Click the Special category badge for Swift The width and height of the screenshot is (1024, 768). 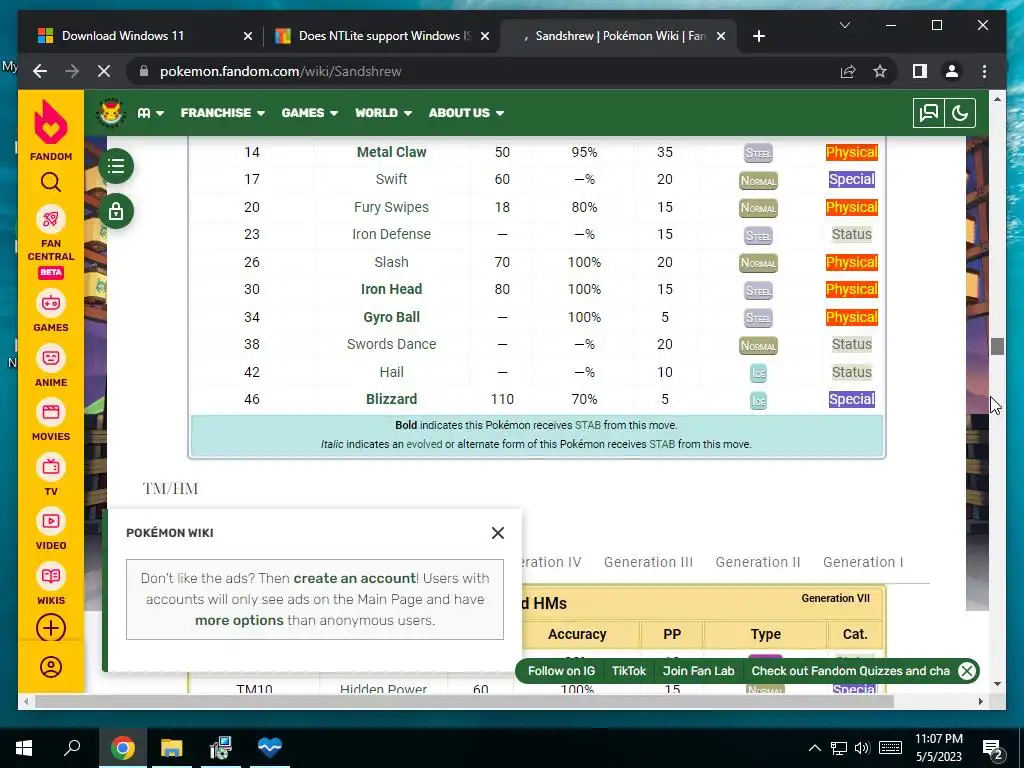pos(852,180)
